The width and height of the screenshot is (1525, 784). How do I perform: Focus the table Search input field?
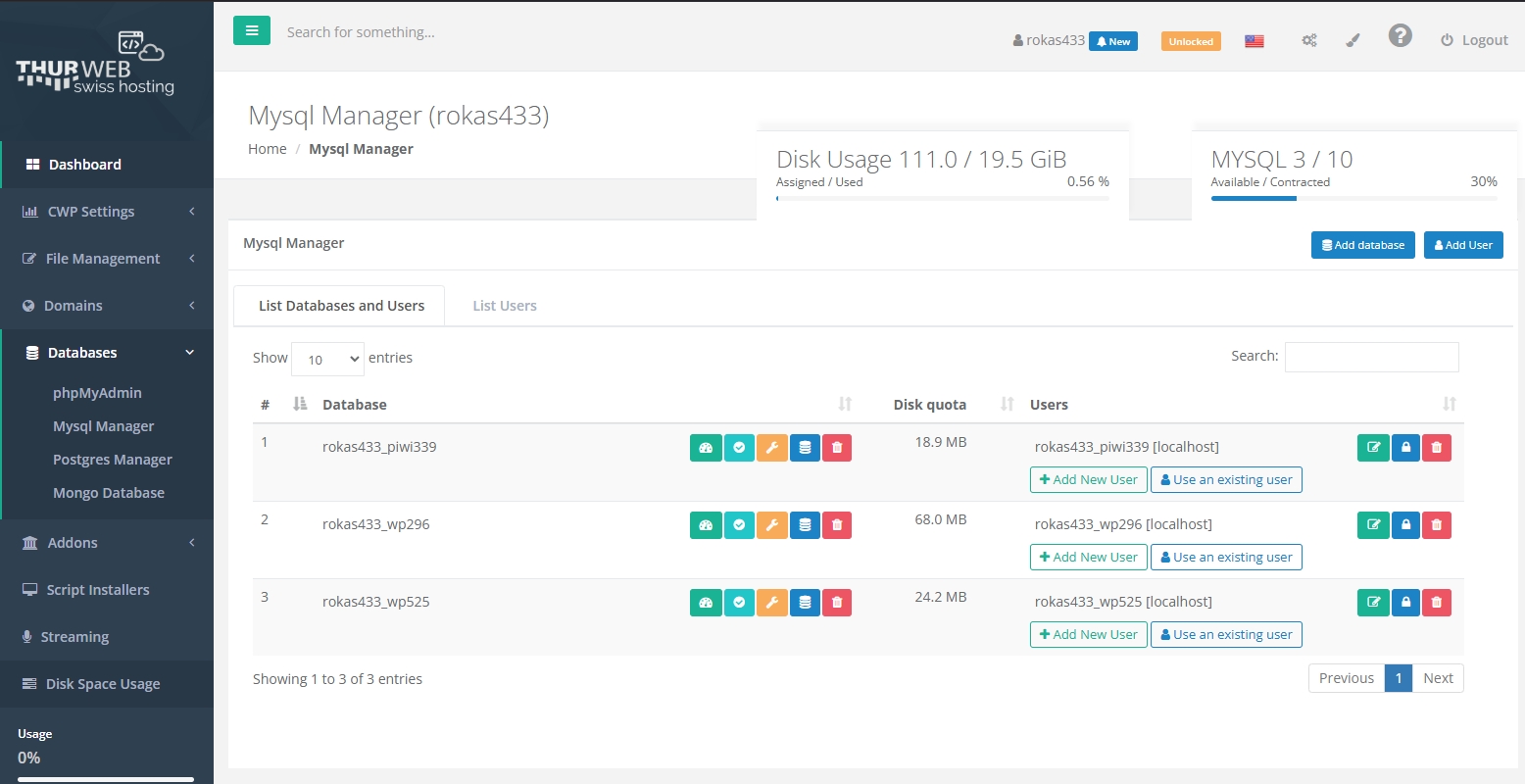[1371, 357]
